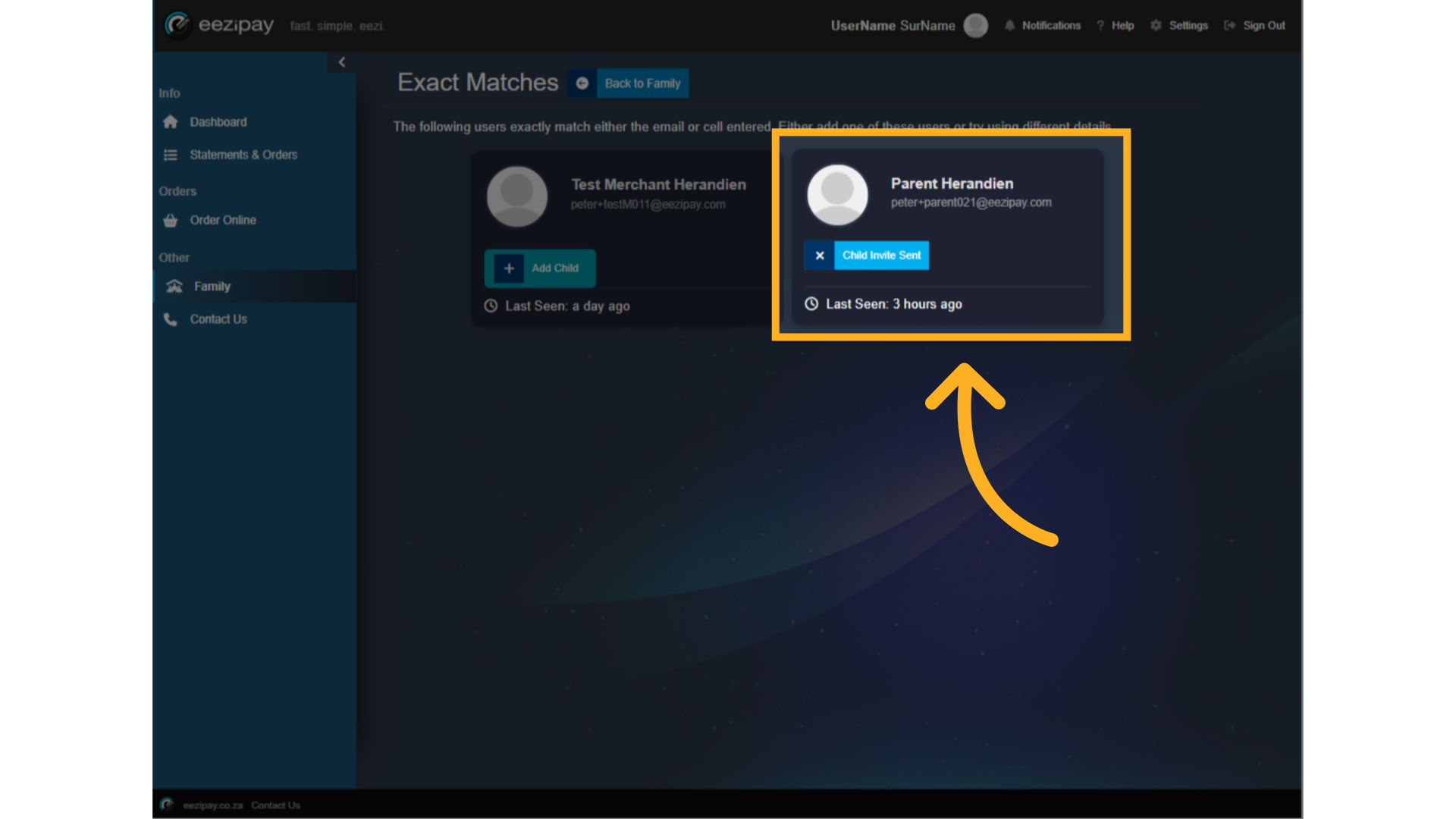Click the clock icon beside a day ago
The width and height of the screenshot is (1456, 819).
tap(491, 306)
